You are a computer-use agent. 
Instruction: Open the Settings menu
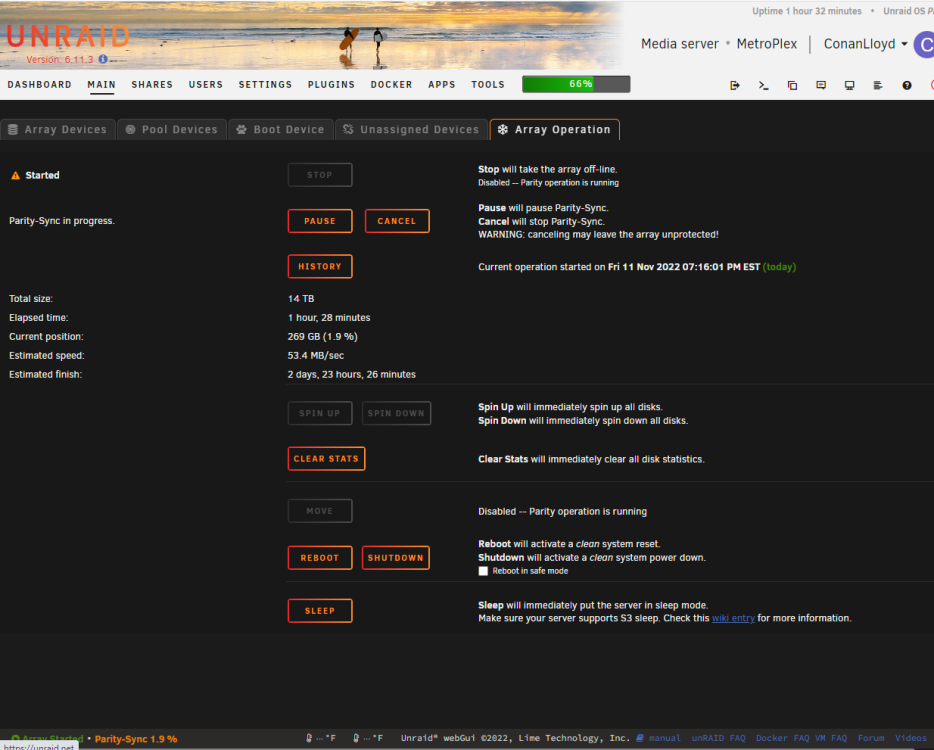265,85
